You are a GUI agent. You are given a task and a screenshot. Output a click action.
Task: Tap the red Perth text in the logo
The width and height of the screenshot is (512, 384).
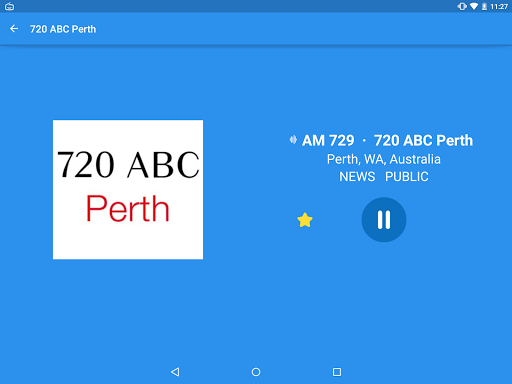128,209
